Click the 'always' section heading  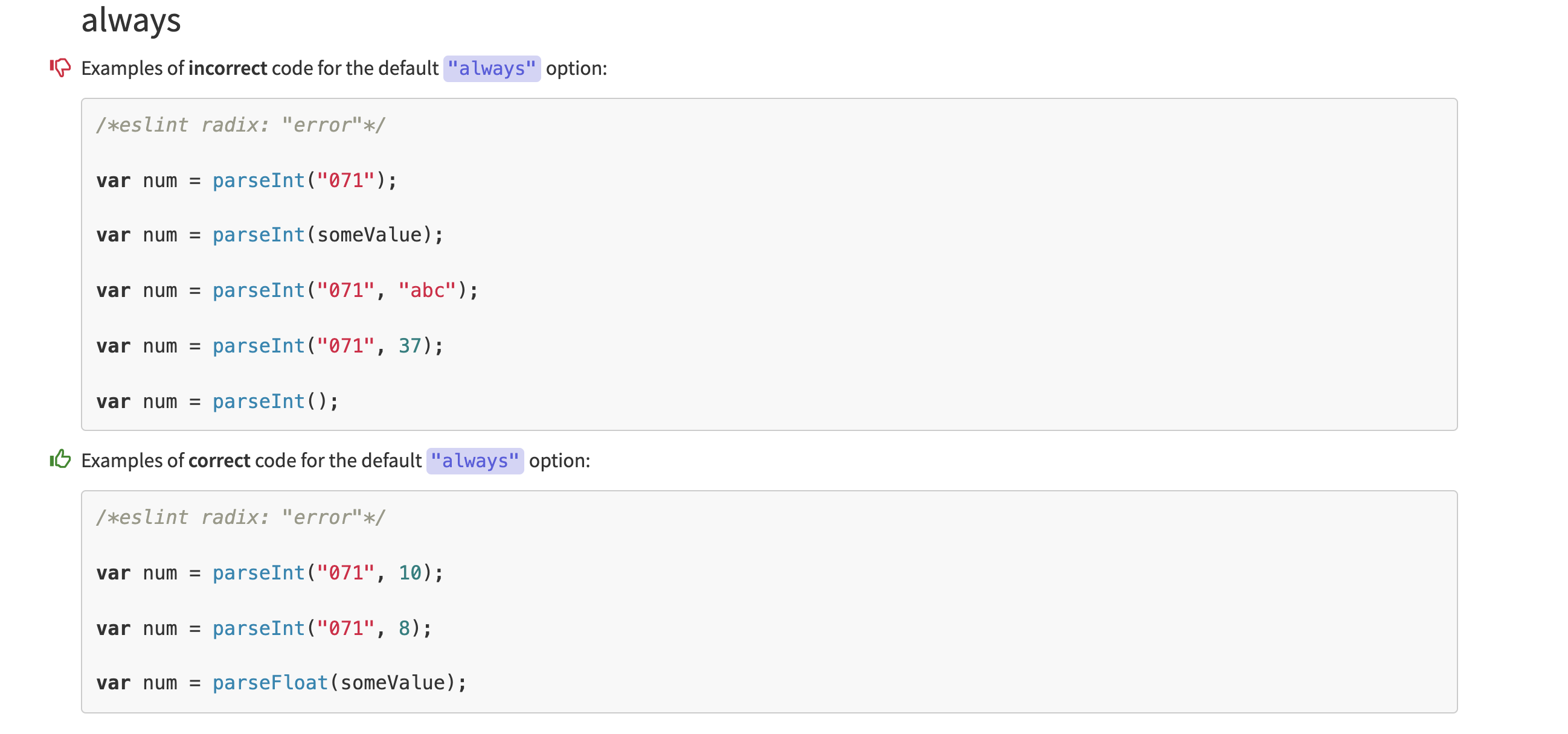[x=131, y=20]
